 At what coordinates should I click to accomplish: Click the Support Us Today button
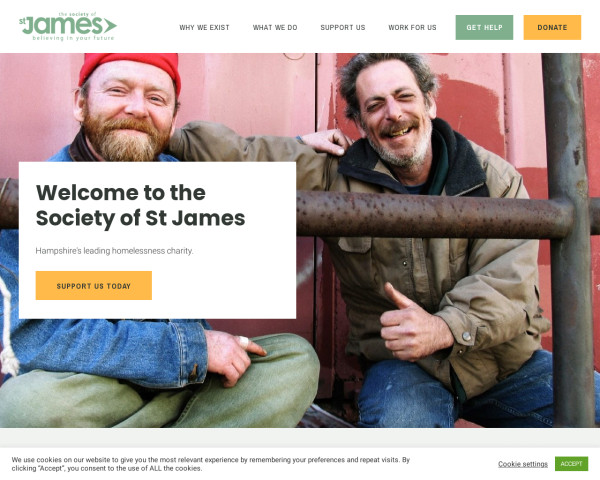pos(94,286)
